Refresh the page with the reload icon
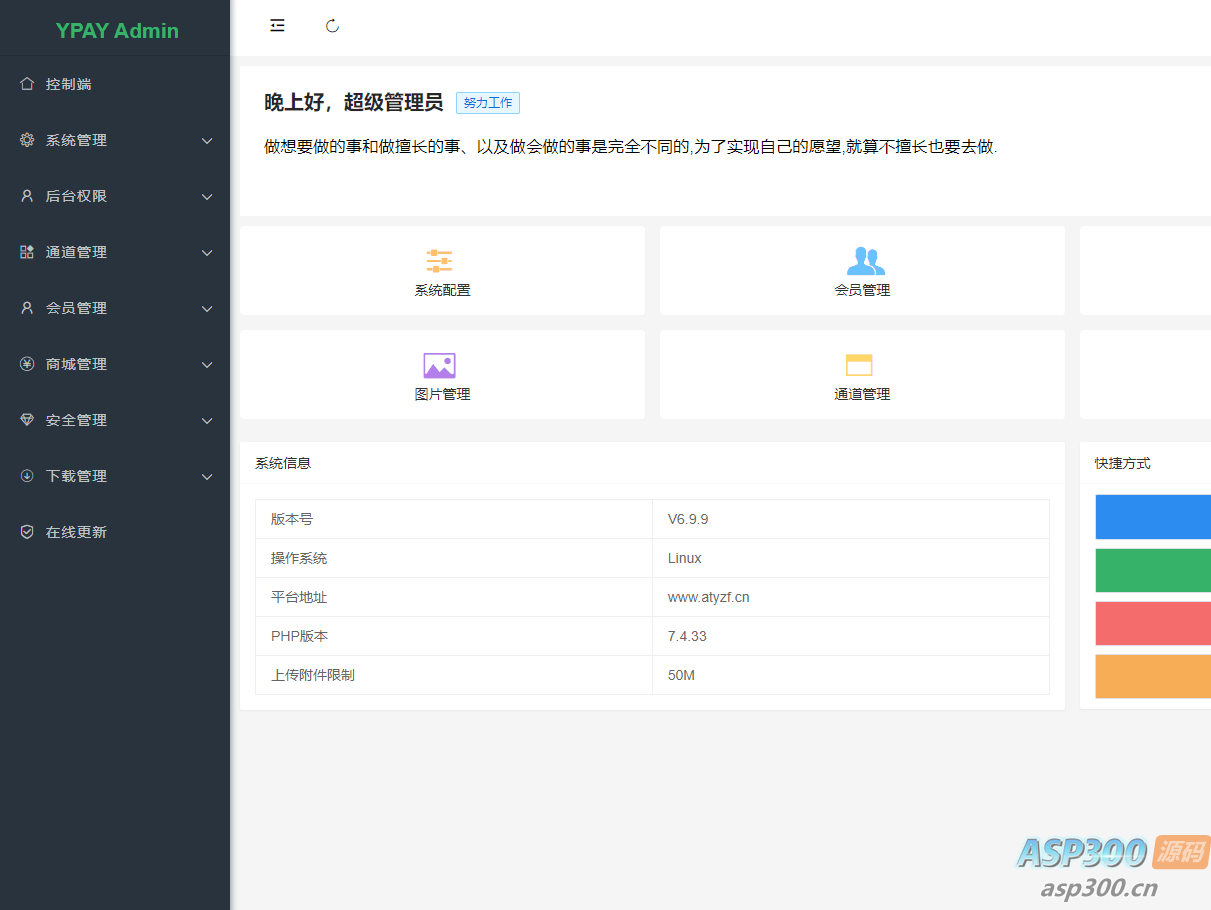1211x910 pixels. (x=332, y=25)
